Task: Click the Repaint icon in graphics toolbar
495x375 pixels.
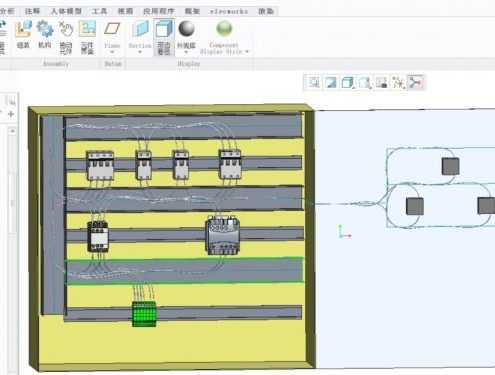Action: click(331, 82)
